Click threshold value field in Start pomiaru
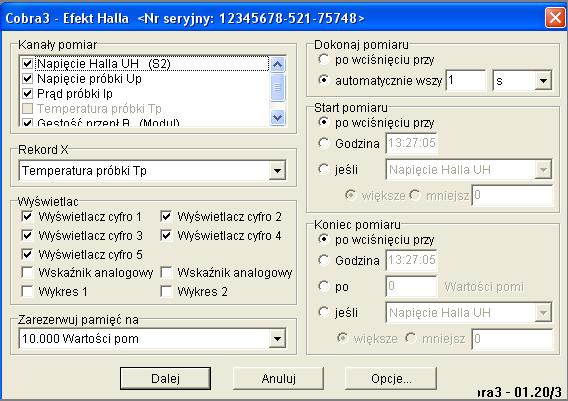 512,196
